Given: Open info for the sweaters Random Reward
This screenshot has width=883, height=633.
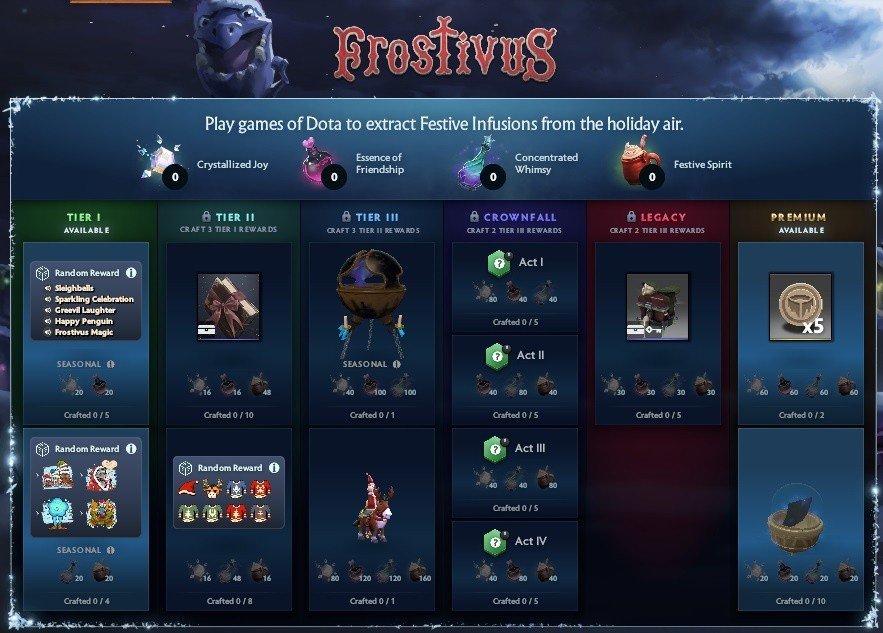Looking at the screenshot, I should tap(274, 467).
